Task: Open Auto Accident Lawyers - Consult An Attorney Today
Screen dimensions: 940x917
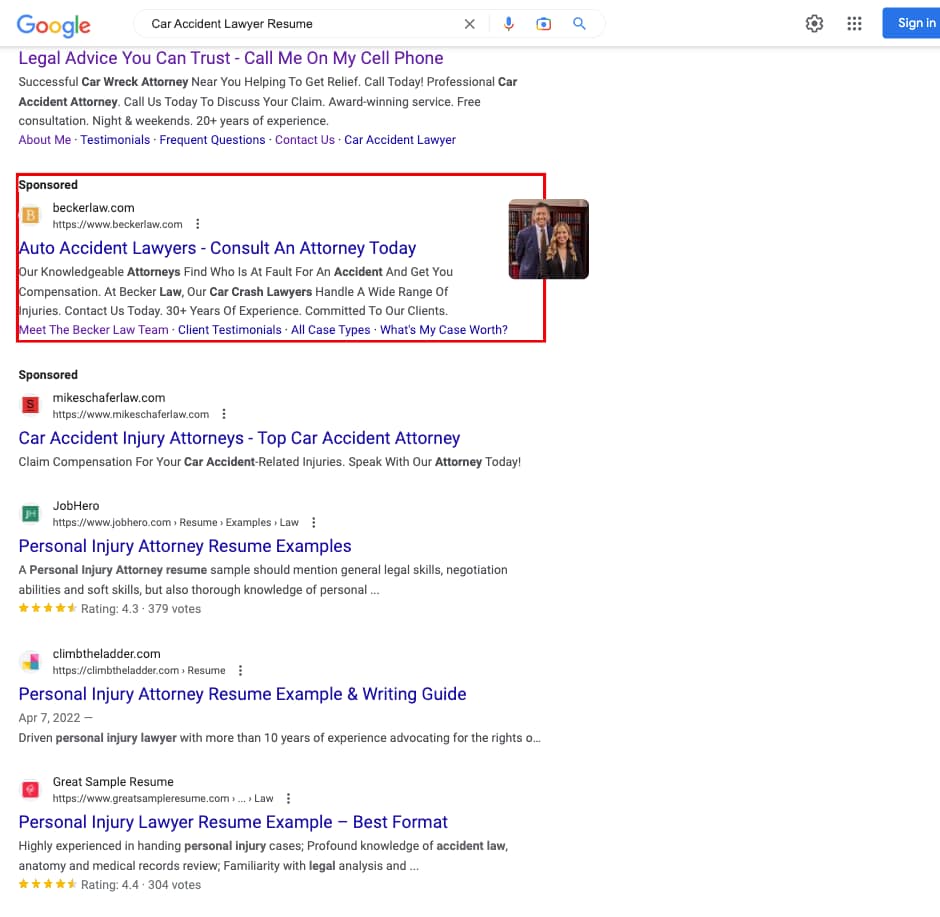Action: tap(217, 248)
